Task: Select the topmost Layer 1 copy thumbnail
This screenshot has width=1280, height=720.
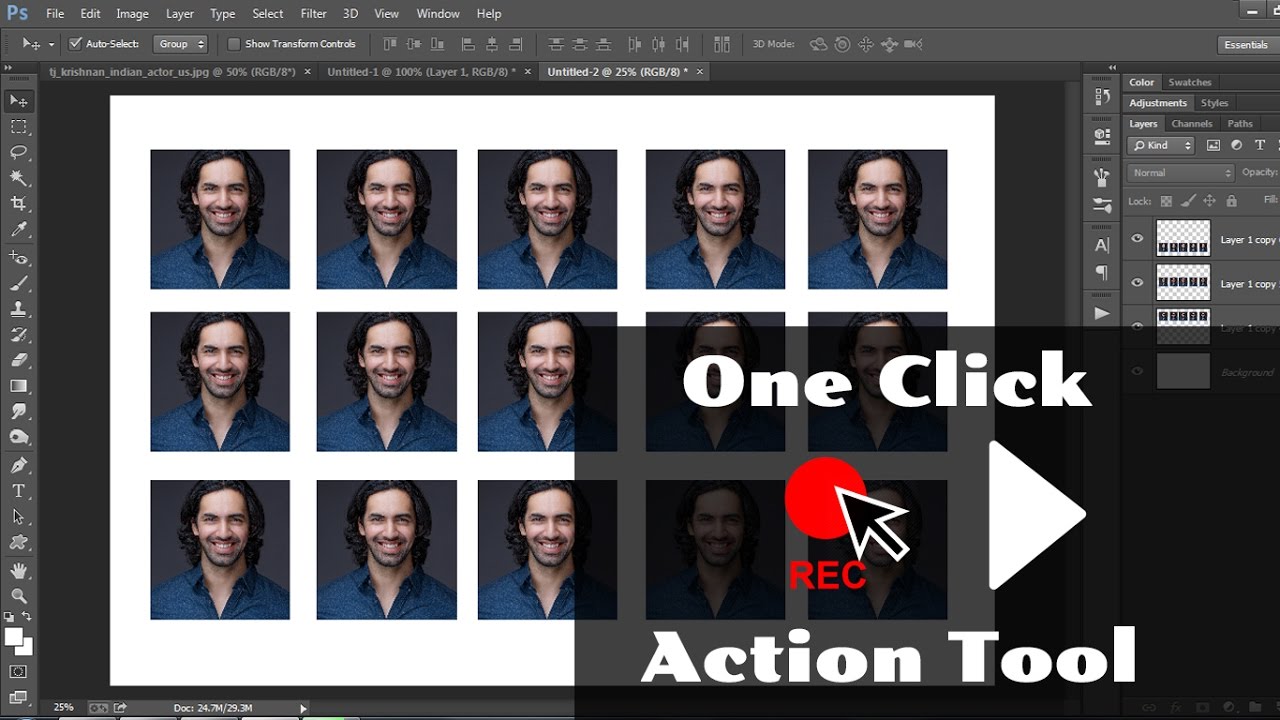Action: coord(1183,238)
